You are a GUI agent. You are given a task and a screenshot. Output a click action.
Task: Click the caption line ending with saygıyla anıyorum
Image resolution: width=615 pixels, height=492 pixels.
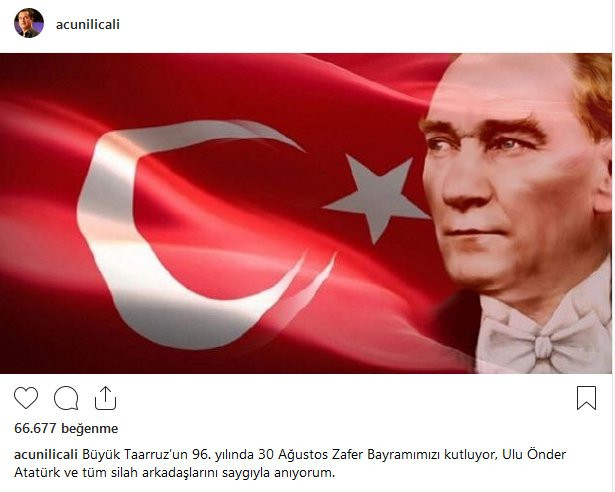[175, 472]
